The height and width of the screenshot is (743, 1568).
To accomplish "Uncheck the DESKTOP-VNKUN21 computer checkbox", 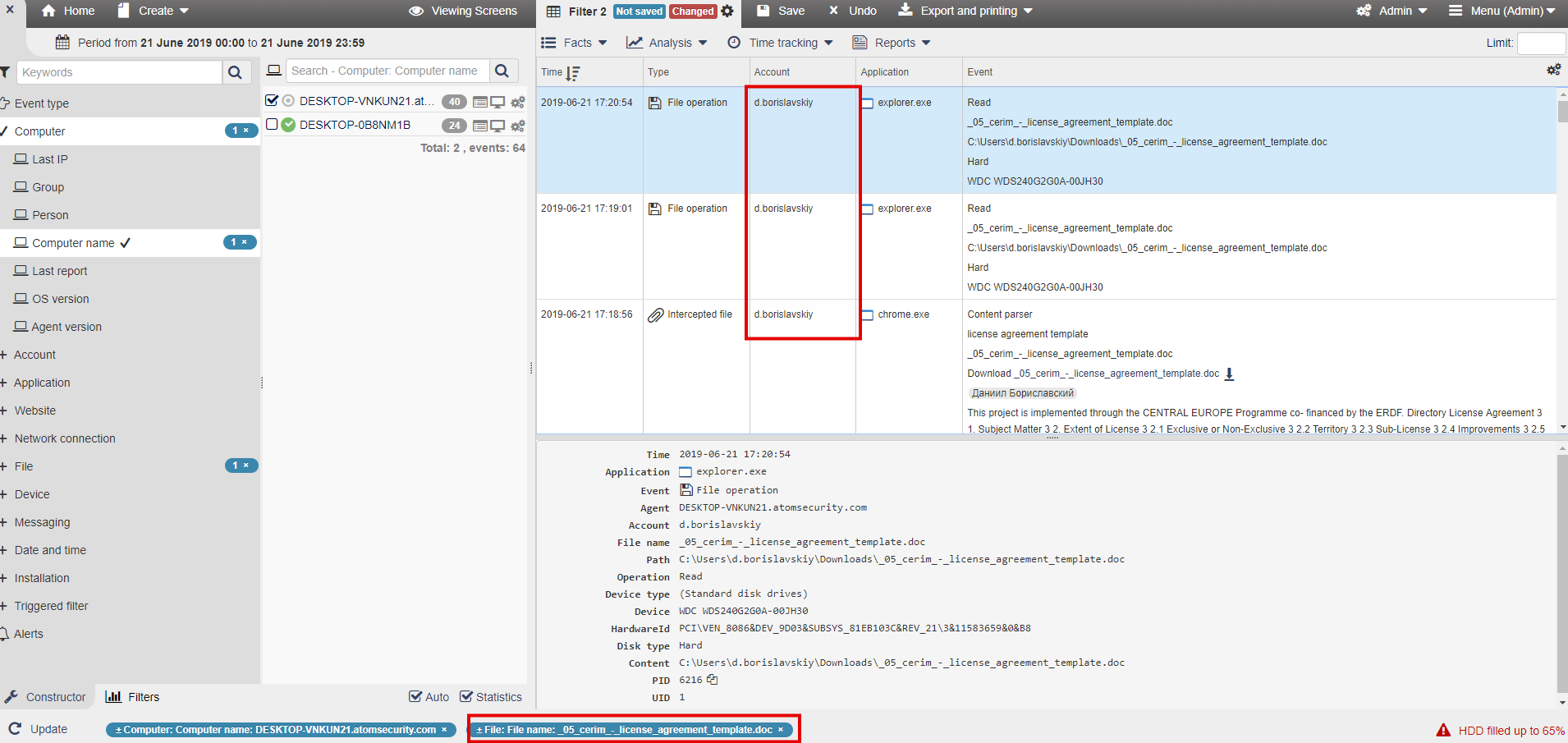I will point(272,100).
